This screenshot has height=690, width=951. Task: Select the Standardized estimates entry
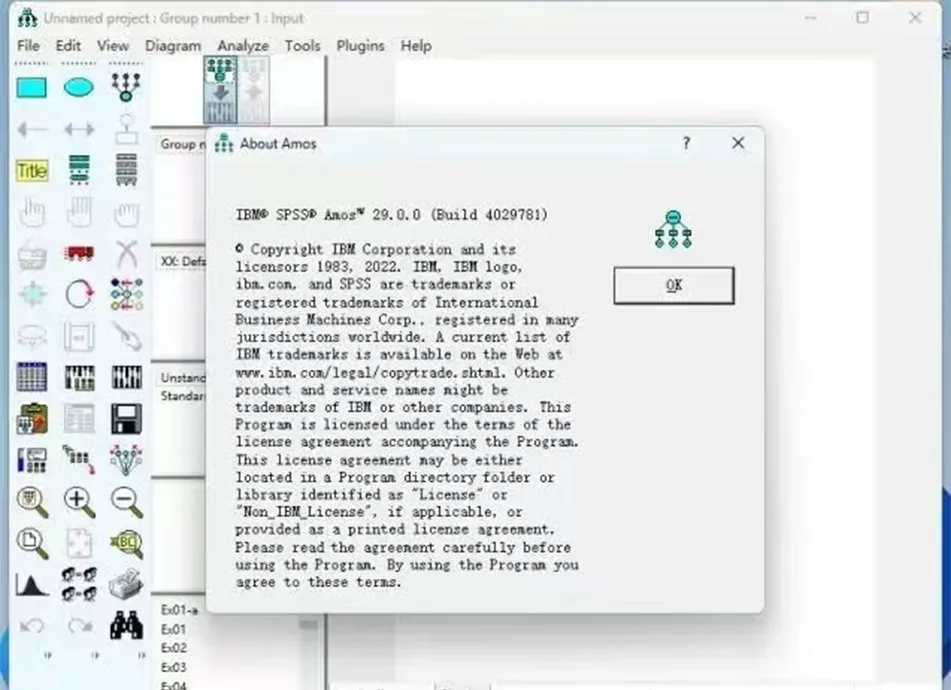183,396
